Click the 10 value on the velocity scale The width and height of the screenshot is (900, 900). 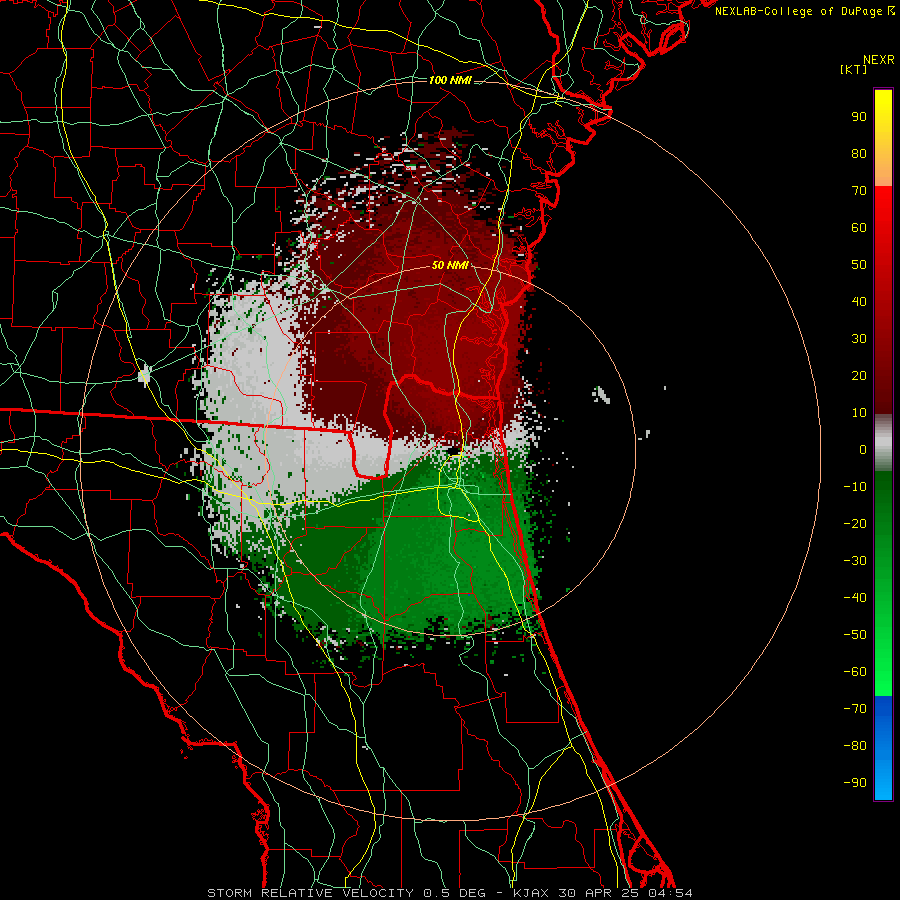(859, 413)
